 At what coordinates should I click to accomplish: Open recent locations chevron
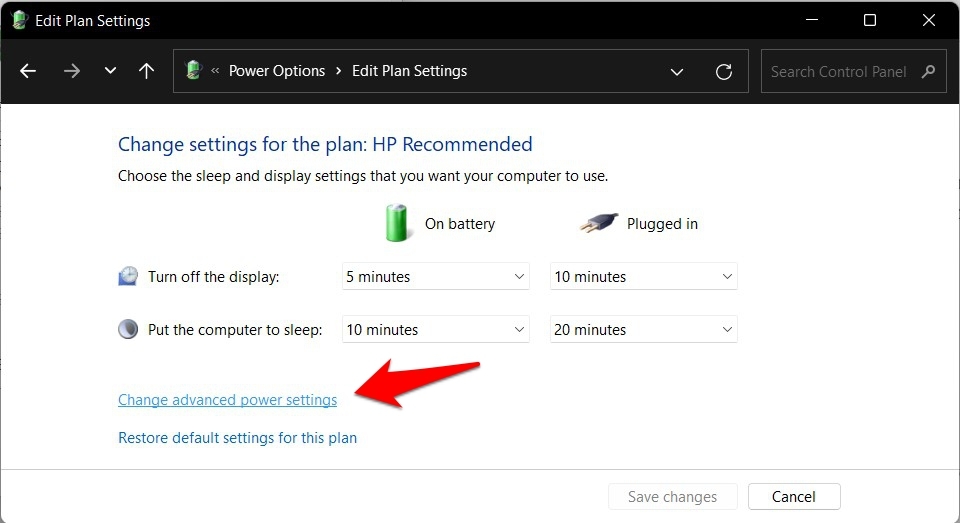pyautogui.click(x=110, y=71)
